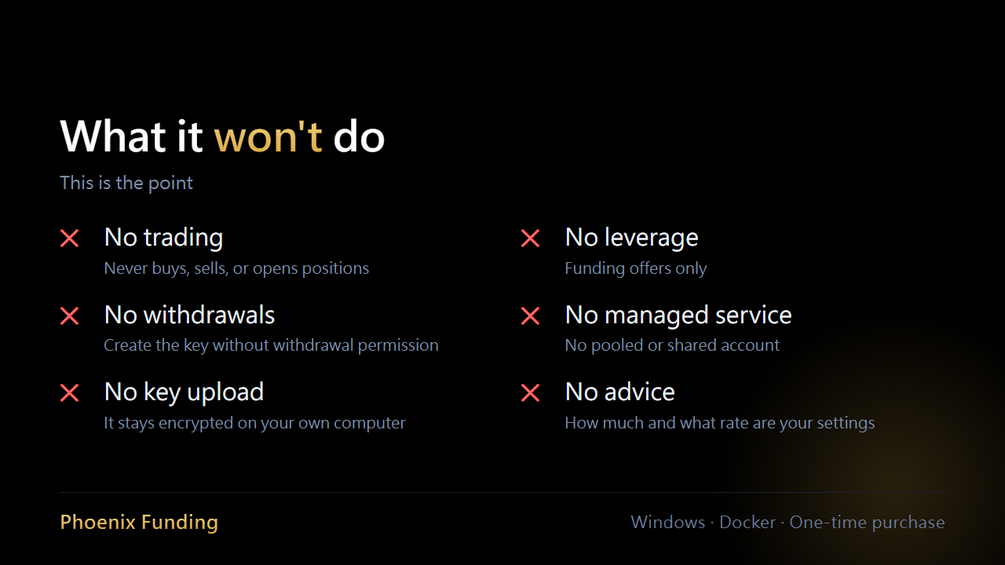Click the red X beside No key upload
Image resolution: width=1005 pixels, height=565 pixels.
tap(70, 393)
